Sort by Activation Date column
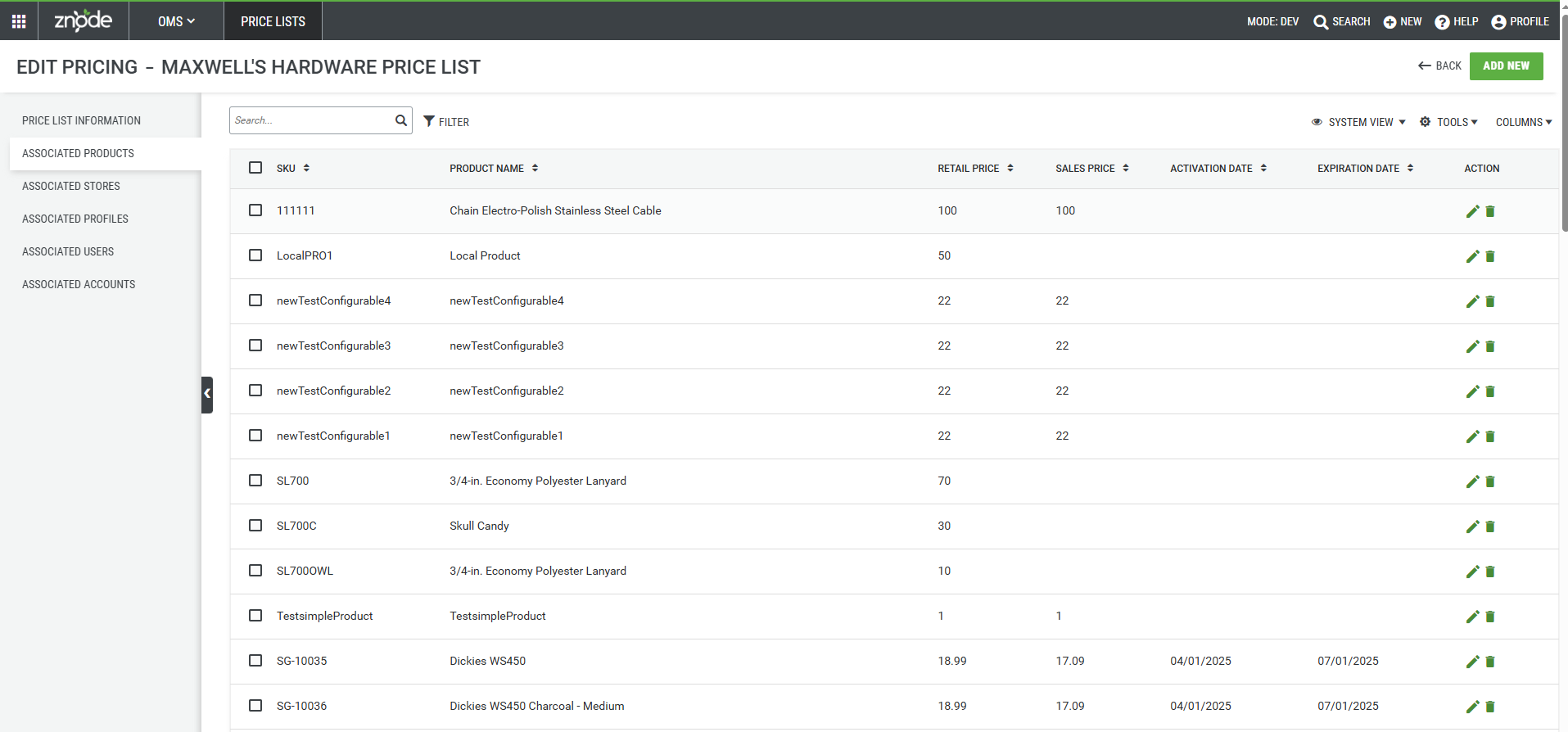 click(1218, 169)
